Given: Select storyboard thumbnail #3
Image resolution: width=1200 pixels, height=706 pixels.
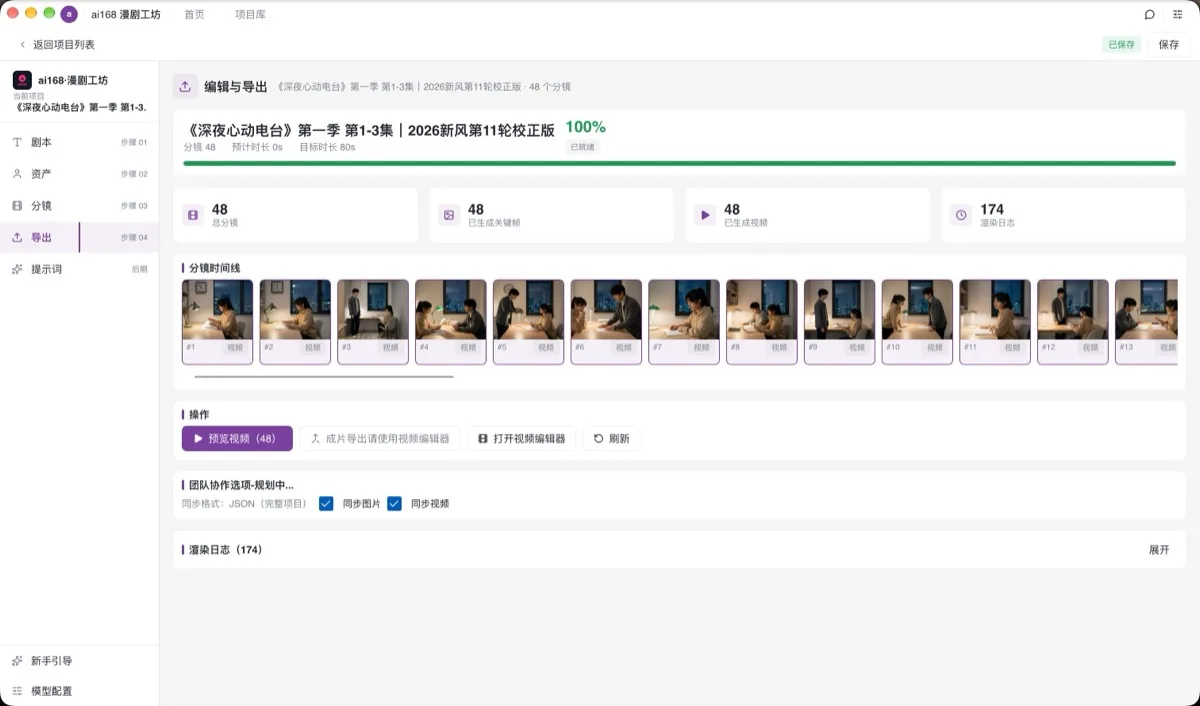Looking at the screenshot, I should pos(373,321).
